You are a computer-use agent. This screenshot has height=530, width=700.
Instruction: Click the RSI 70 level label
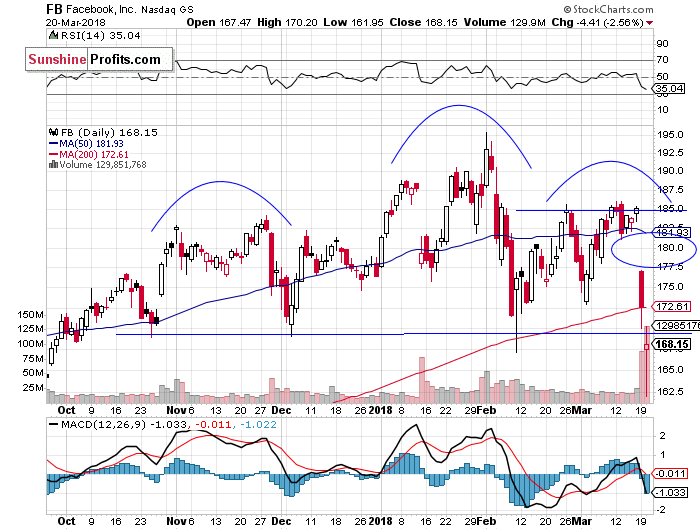point(662,59)
